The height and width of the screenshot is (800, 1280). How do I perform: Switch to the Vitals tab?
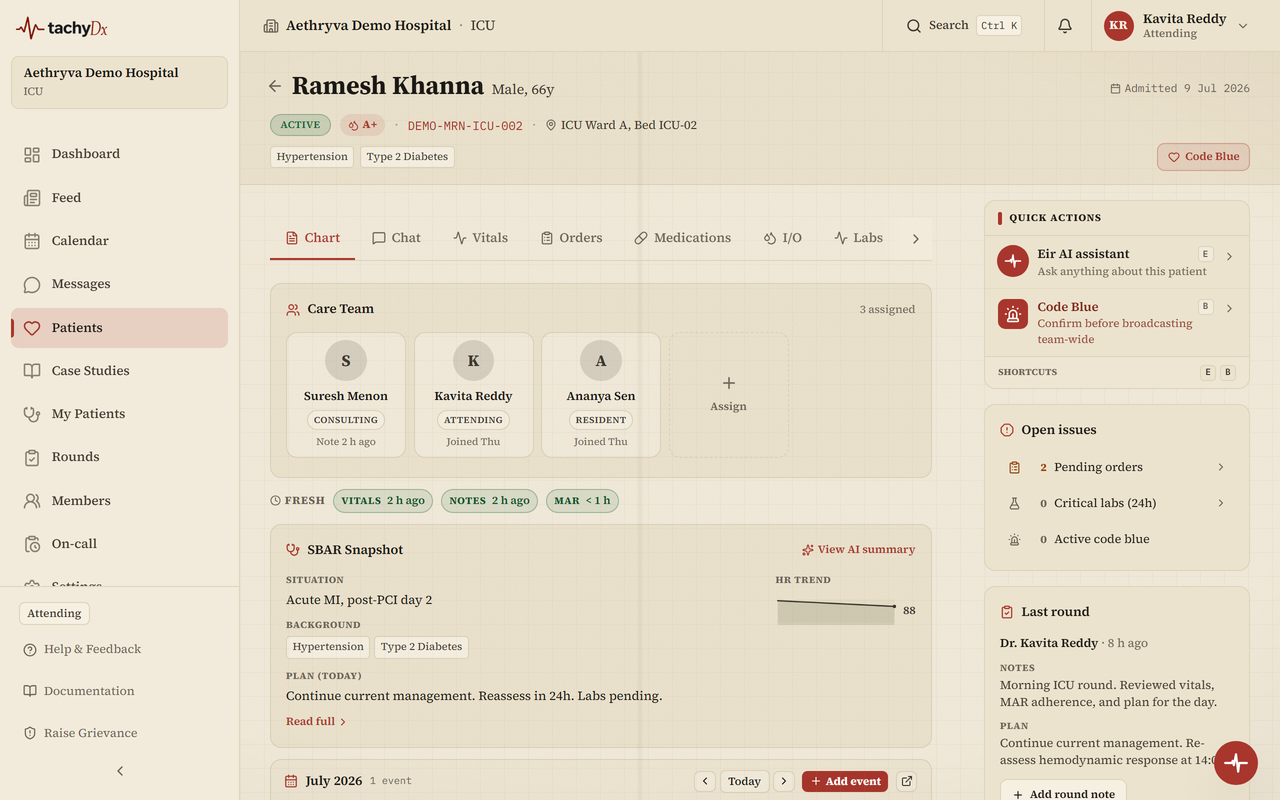coord(481,238)
